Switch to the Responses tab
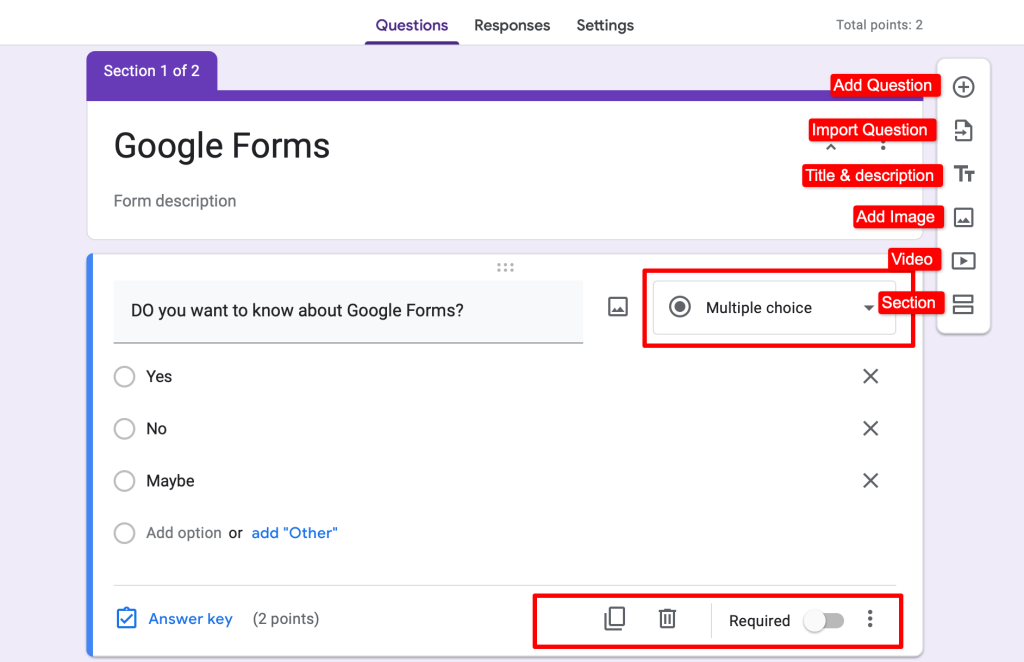The width and height of the screenshot is (1024, 662). point(512,25)
